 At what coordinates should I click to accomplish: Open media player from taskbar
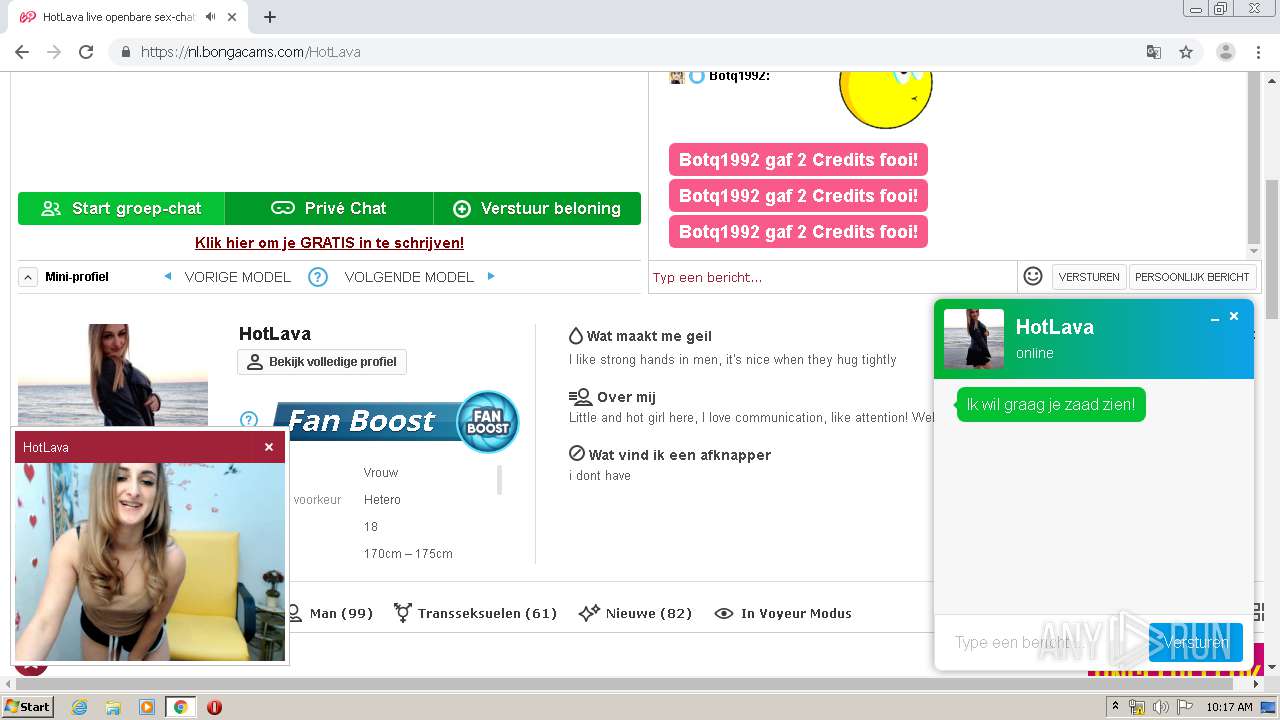[147, 707]
